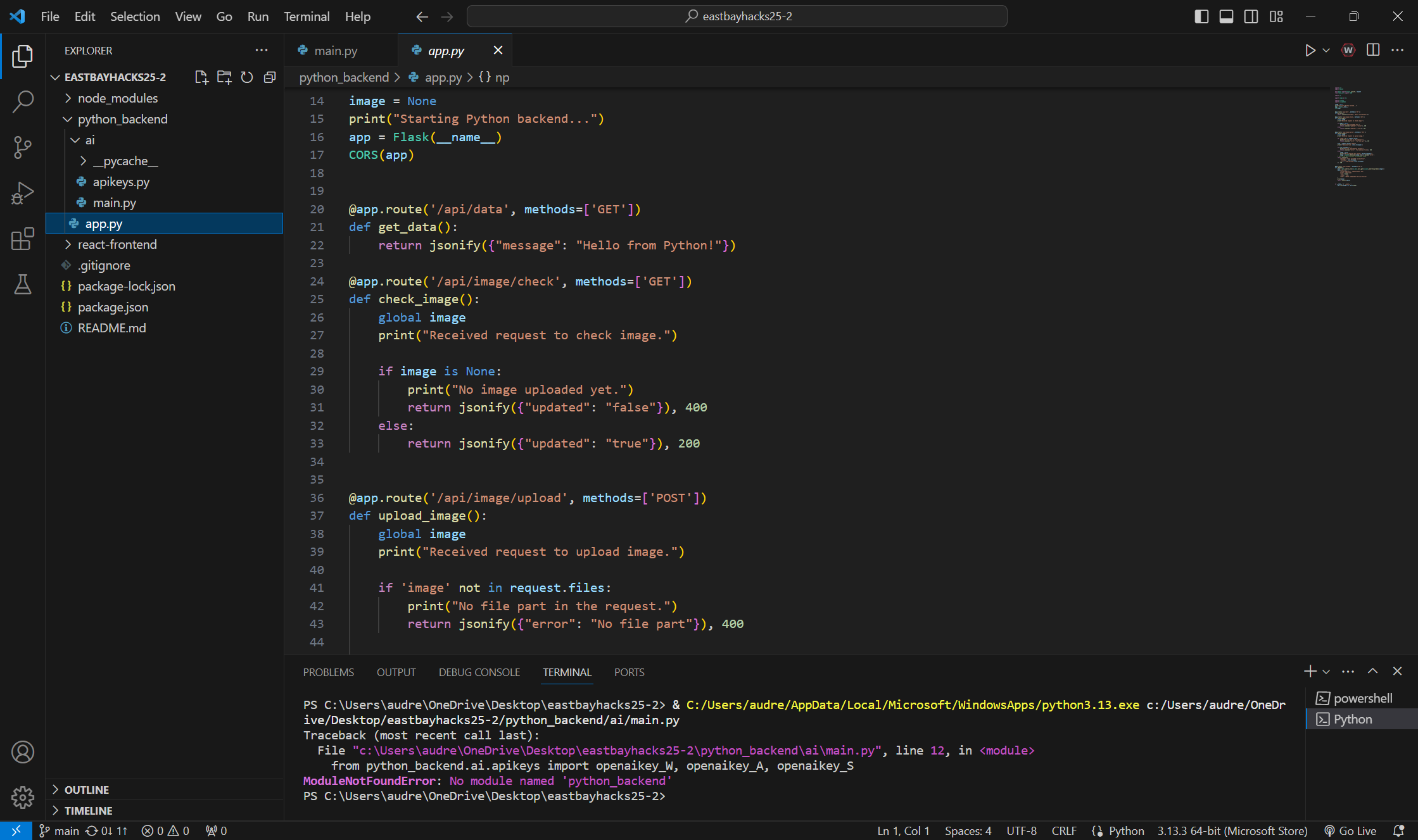The width and height of the screenshot is (1418, 840).
Task: Toggle the primary side bar visibility
Action: pyautogui.click(x=1201, y=16)
